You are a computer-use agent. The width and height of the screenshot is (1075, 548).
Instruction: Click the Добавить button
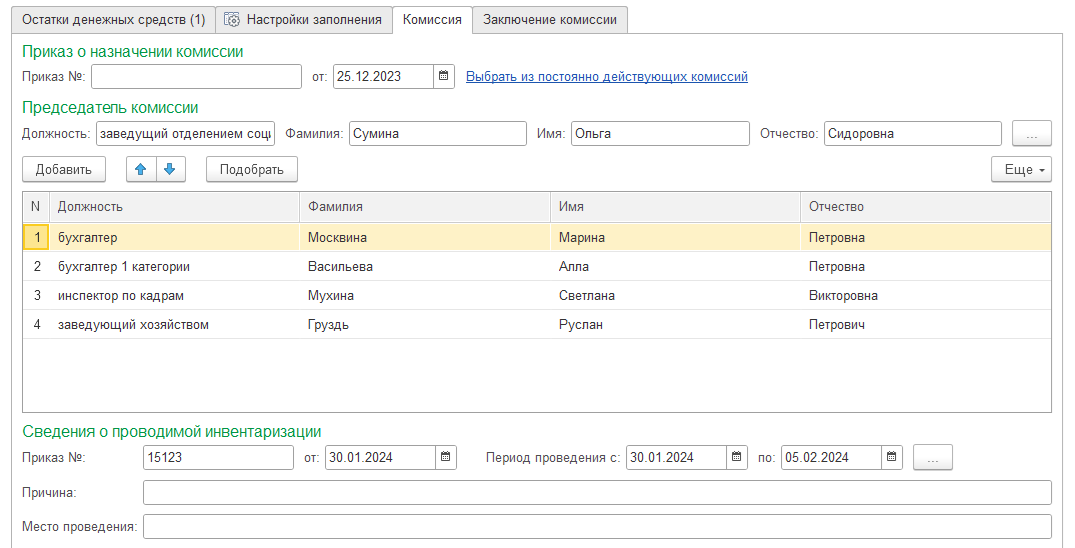[64, 169]
